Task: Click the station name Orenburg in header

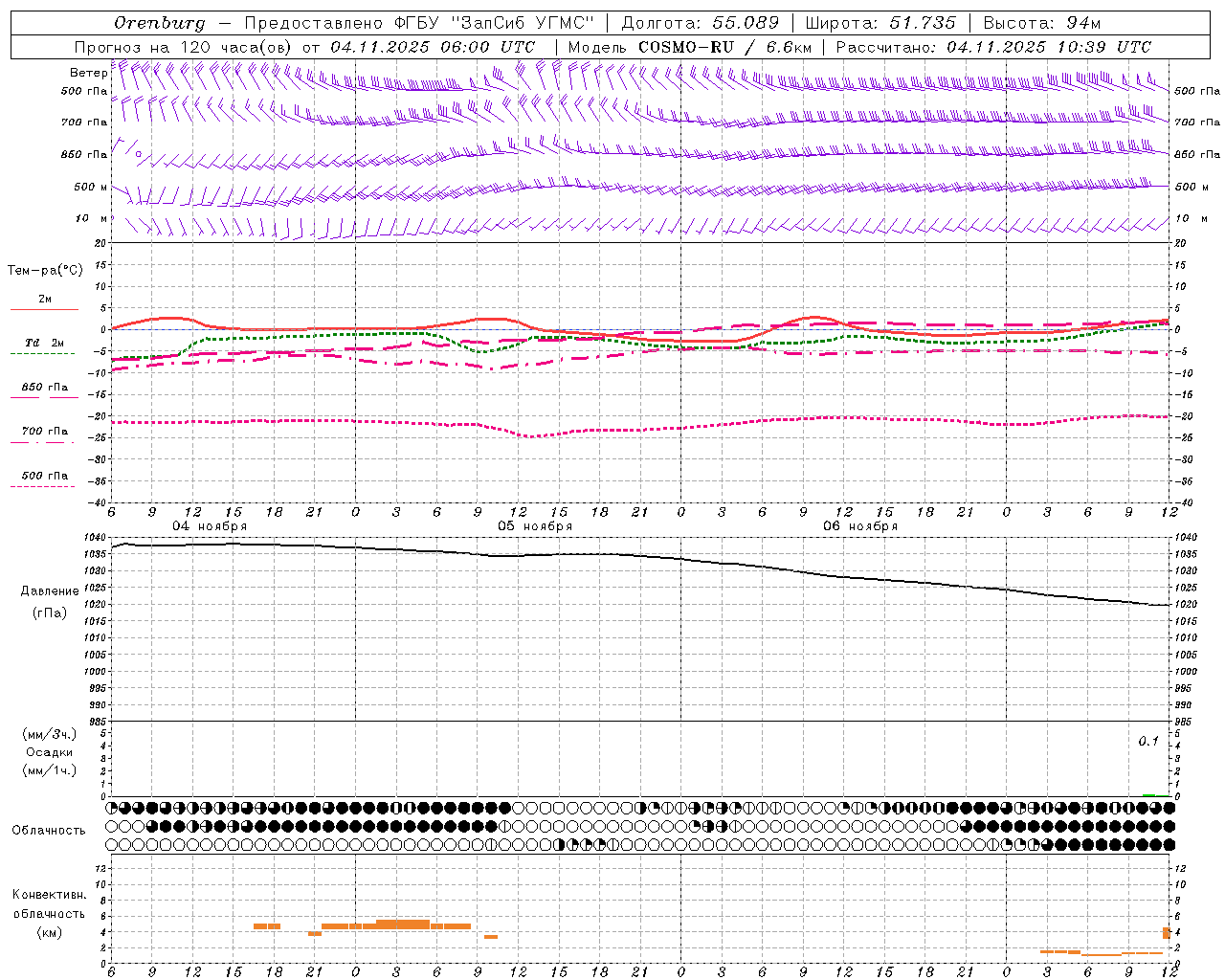Action: pos(159,23)
